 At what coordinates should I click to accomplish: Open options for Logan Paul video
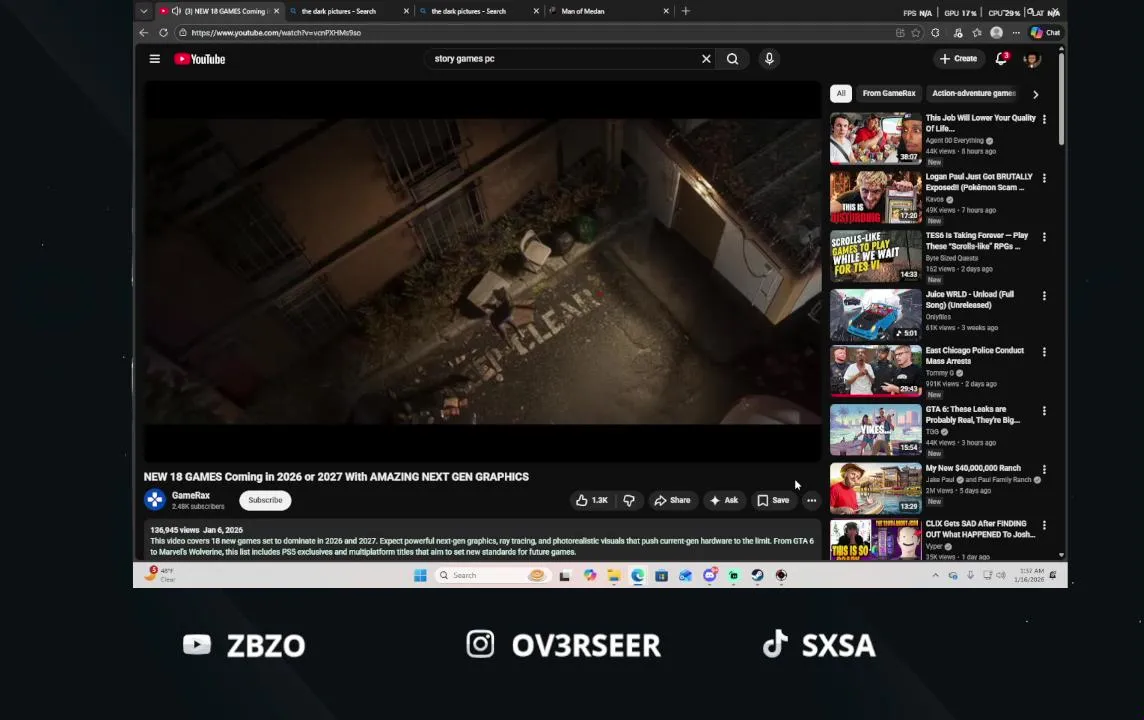(x=1044, y=178)
